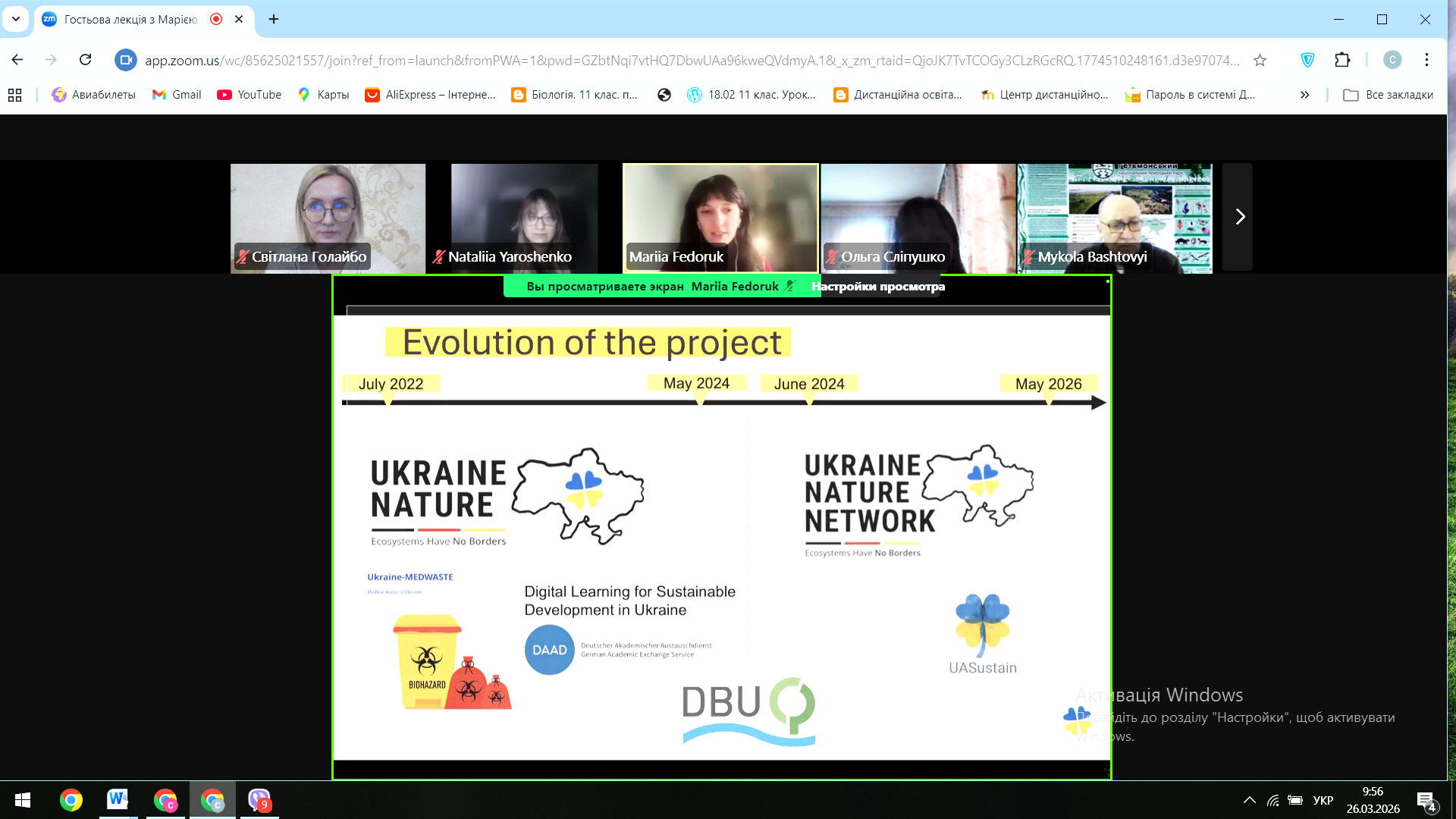Open the Все закладки folder
Viewport: 1456px width, 819px height.
click(1389, 95)
